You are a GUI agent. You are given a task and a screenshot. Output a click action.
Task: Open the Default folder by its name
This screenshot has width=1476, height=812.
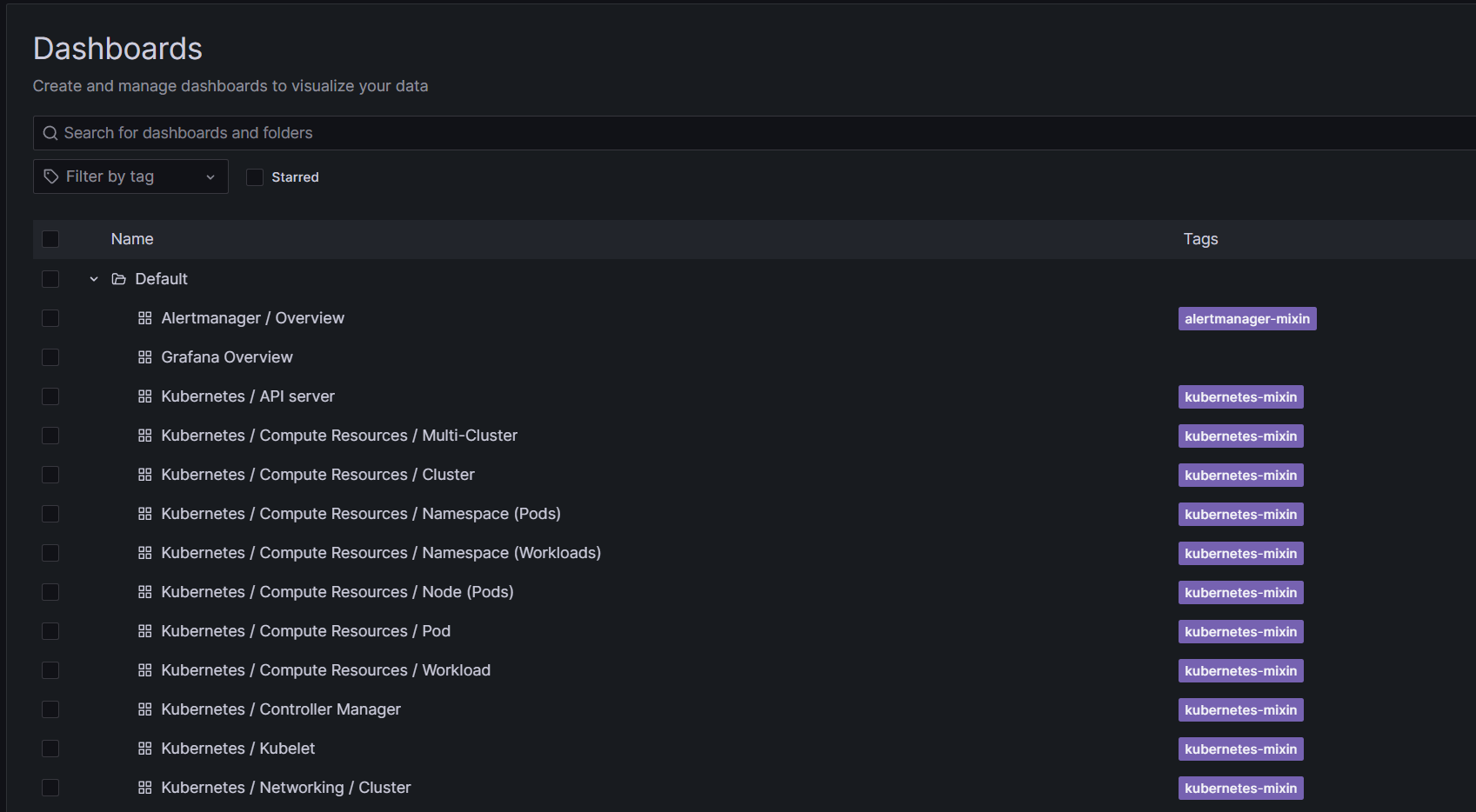161,279
